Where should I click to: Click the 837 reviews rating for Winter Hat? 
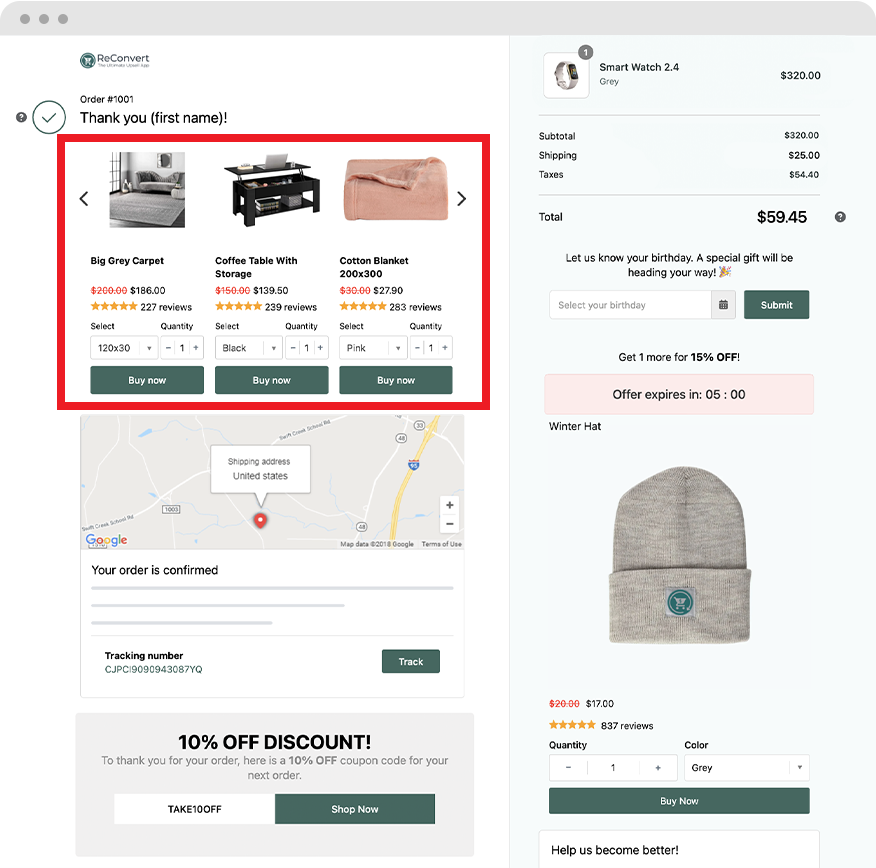[x=601, y=726]
